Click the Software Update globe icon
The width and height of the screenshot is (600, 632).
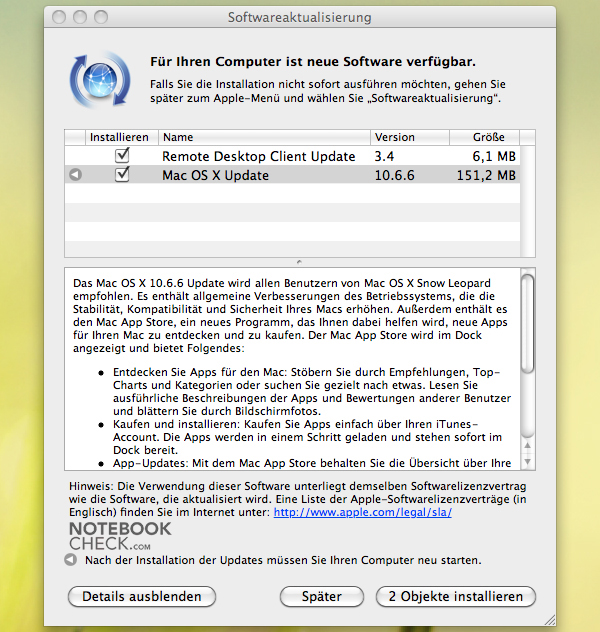100,79
